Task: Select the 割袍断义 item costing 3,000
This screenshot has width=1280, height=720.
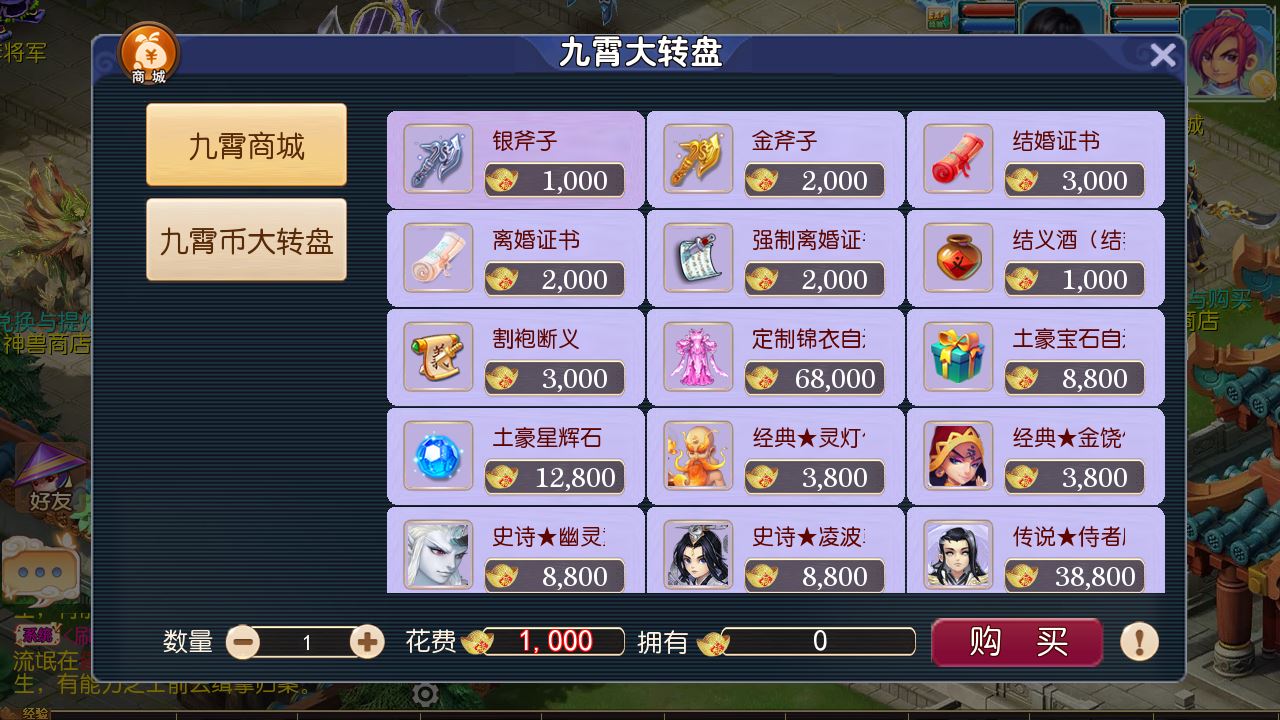Action: click(x=516, y=357)
